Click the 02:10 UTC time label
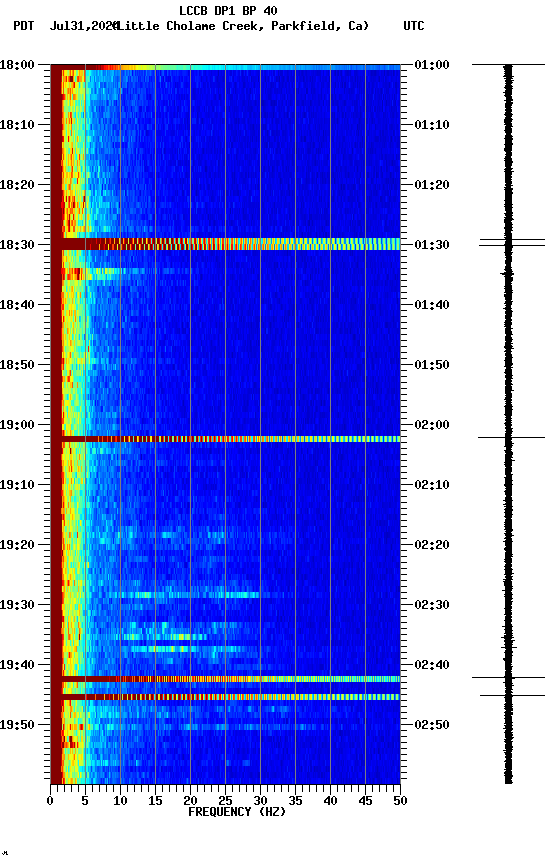The width and height of the screenshot is (552, 864). coord(432,485)
